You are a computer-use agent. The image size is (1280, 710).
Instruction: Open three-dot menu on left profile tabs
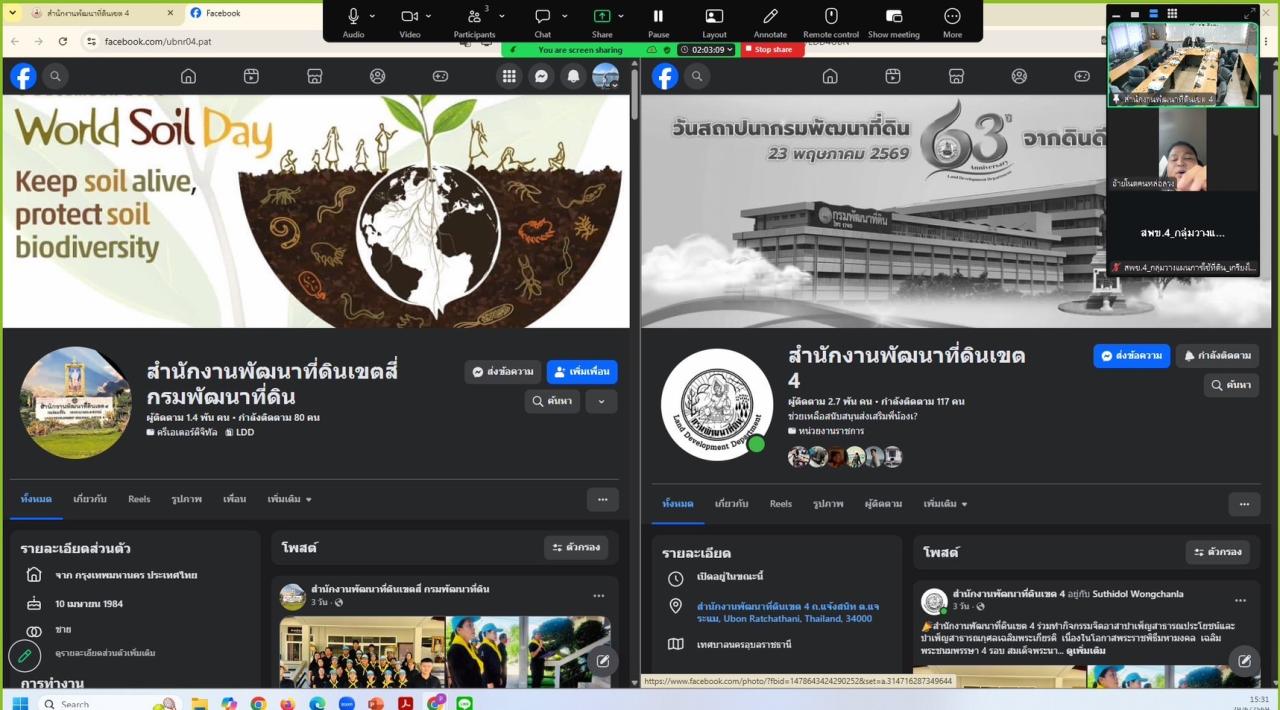point(602,499)
